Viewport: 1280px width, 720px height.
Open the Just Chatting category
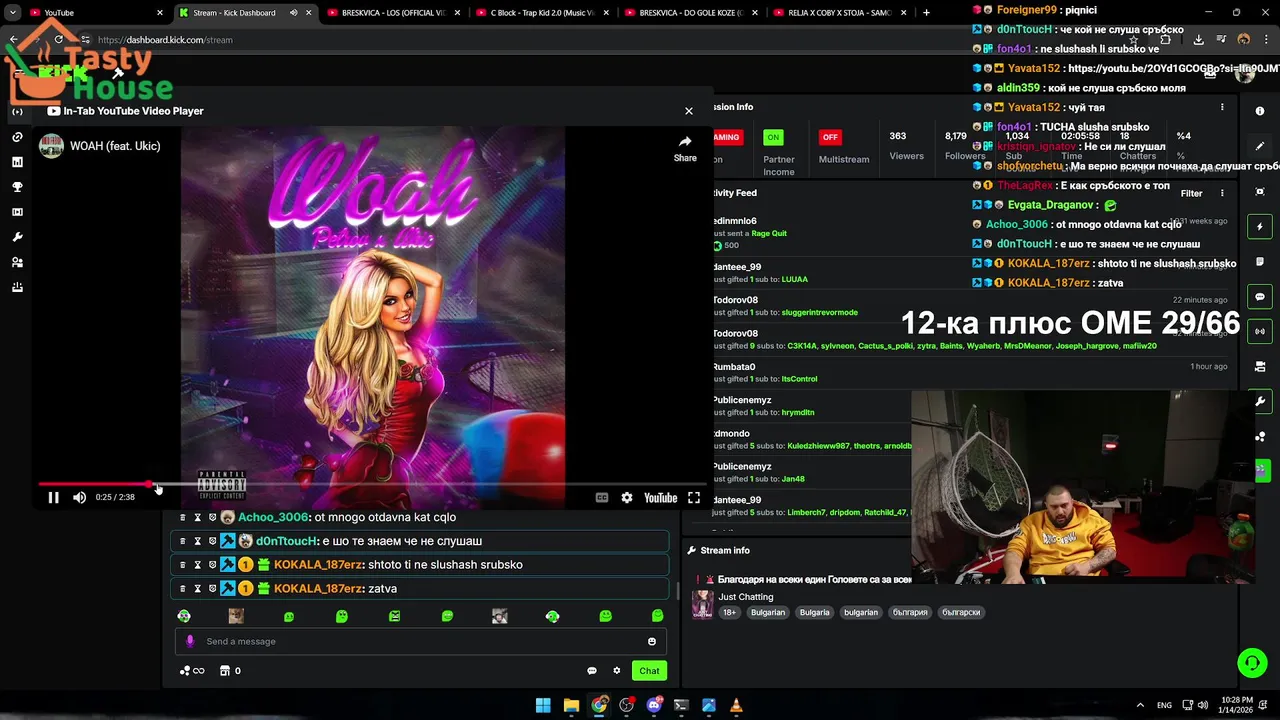[x=746, y=597]
